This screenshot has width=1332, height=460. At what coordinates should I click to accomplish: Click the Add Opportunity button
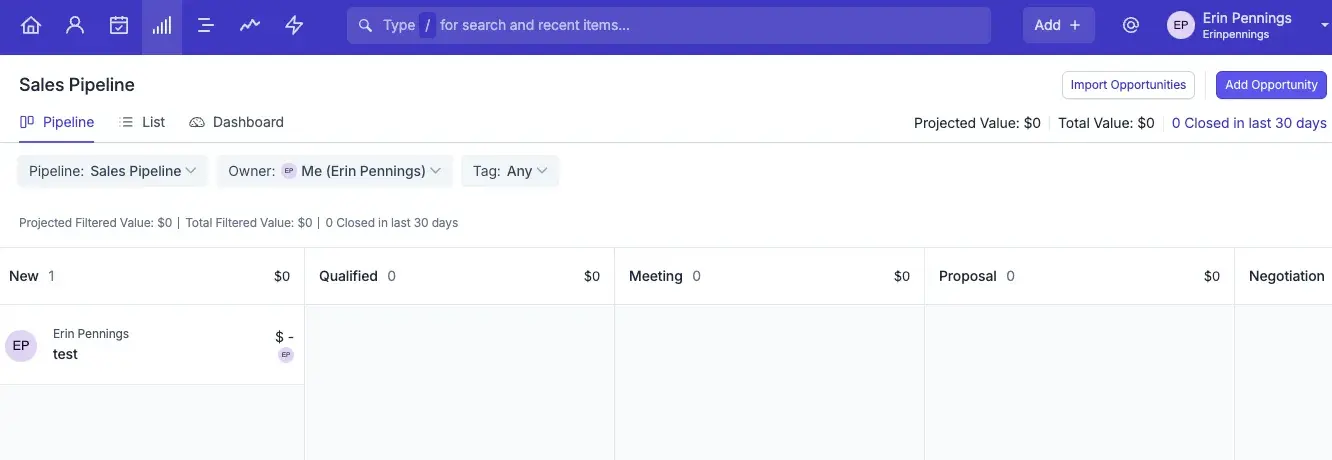coord(1271,85)
